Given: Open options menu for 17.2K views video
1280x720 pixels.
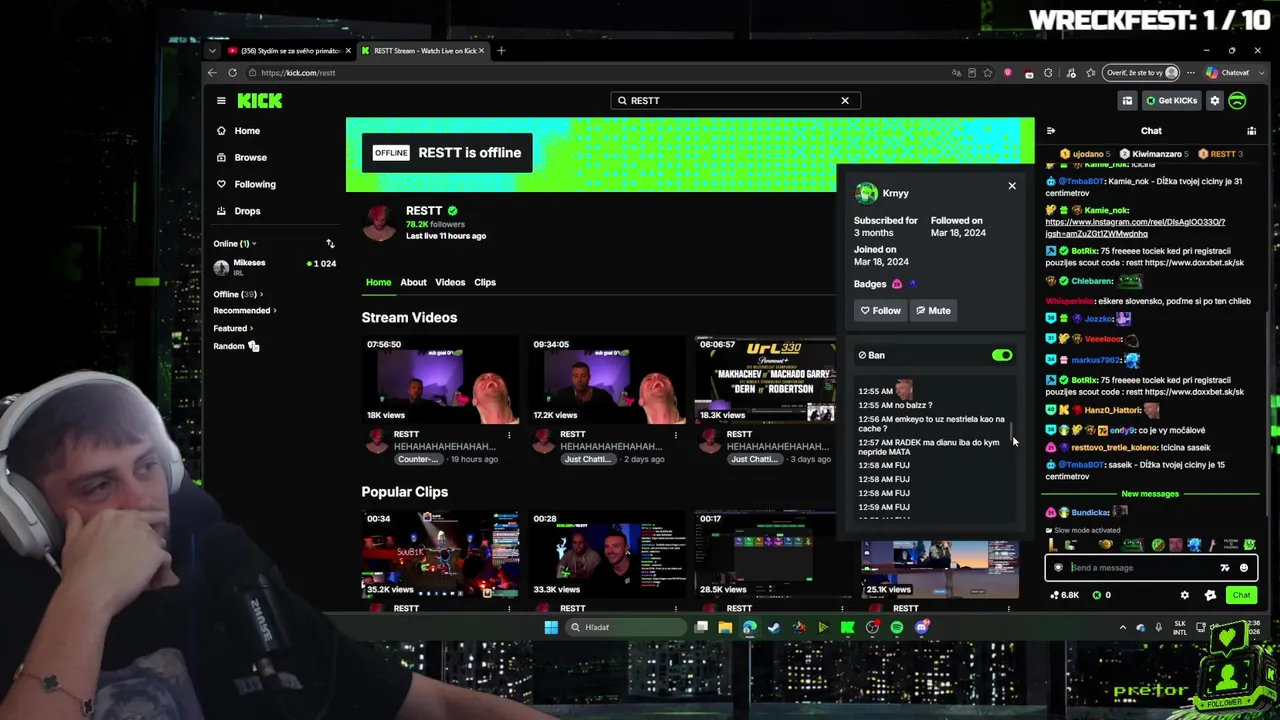Looking at the screenshot, I should coord(676,435).
